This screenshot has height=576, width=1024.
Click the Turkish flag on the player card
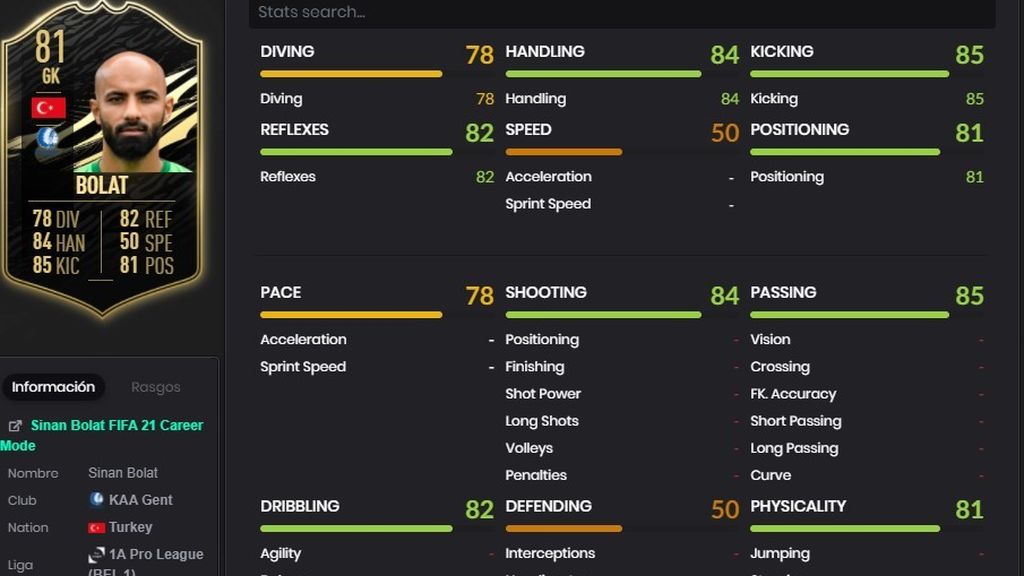click(48, 108)
